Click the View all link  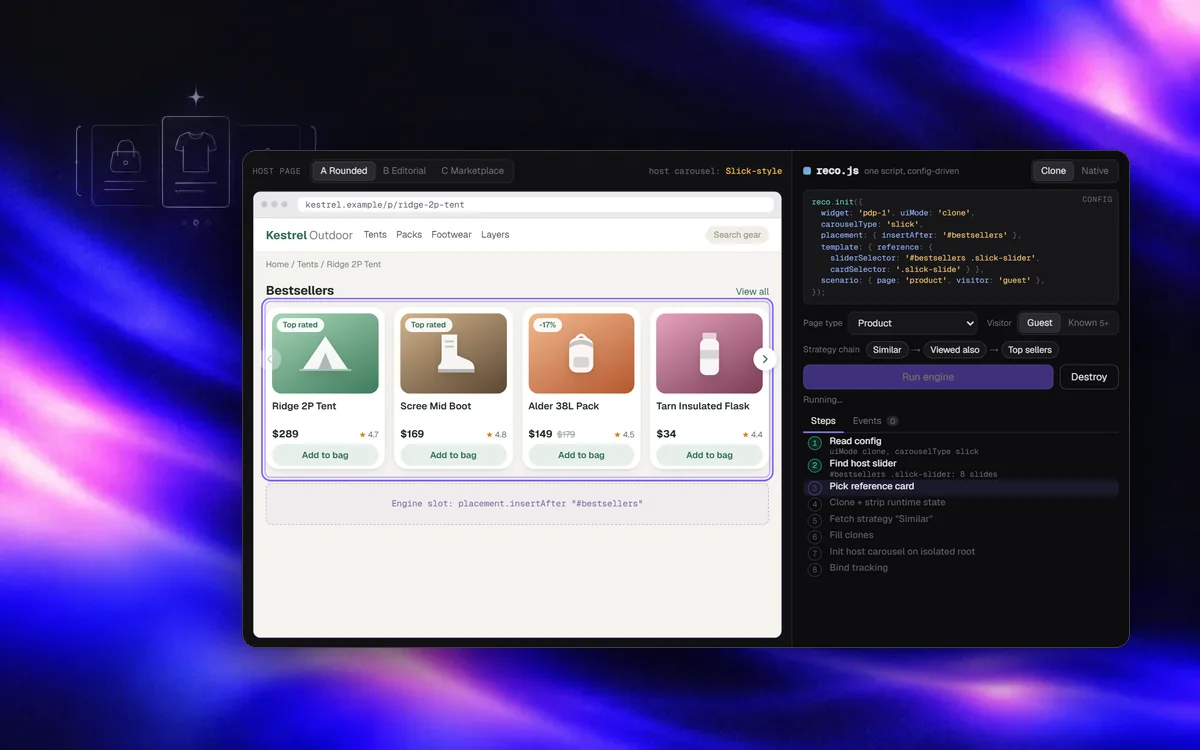[x=752, y=292]
